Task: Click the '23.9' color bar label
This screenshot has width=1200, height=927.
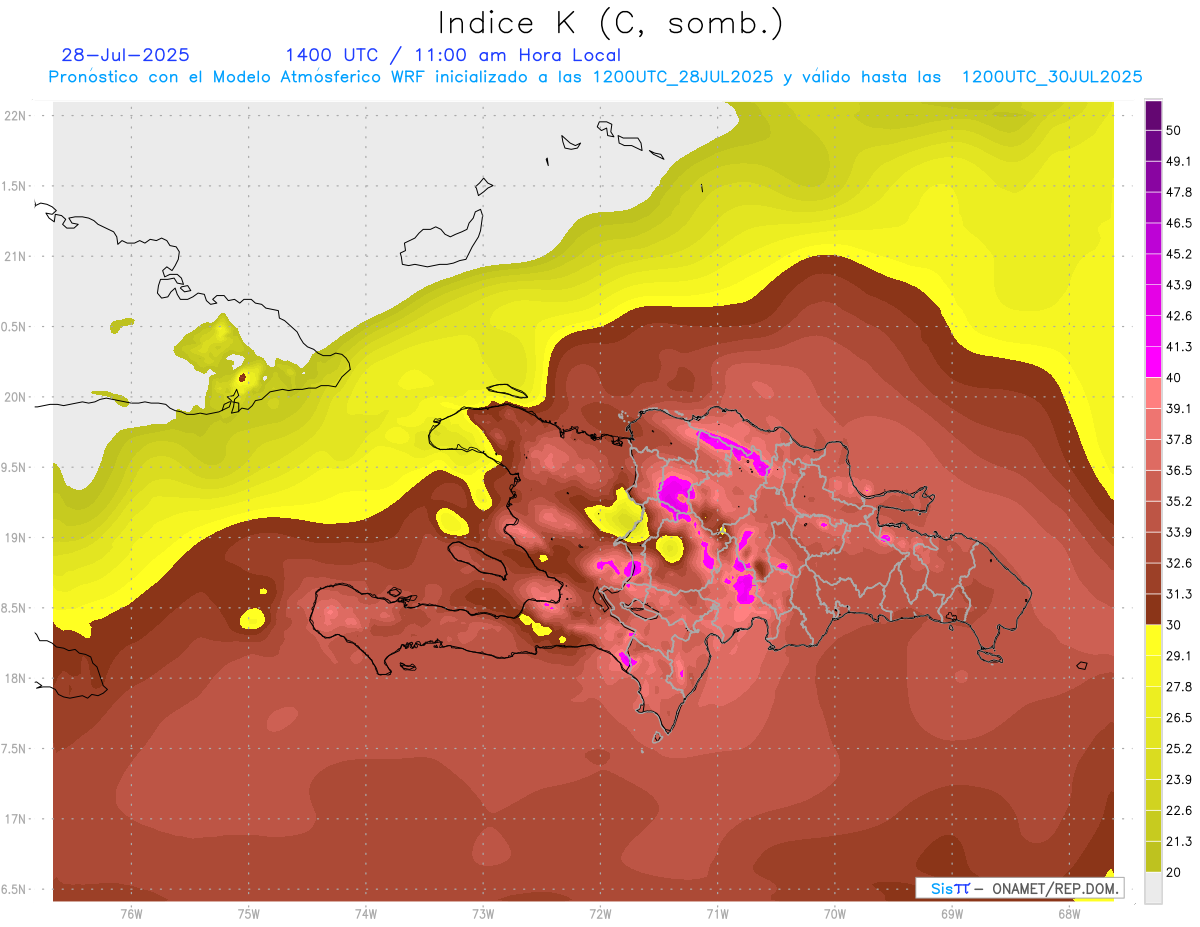Action: point(1179,780)
